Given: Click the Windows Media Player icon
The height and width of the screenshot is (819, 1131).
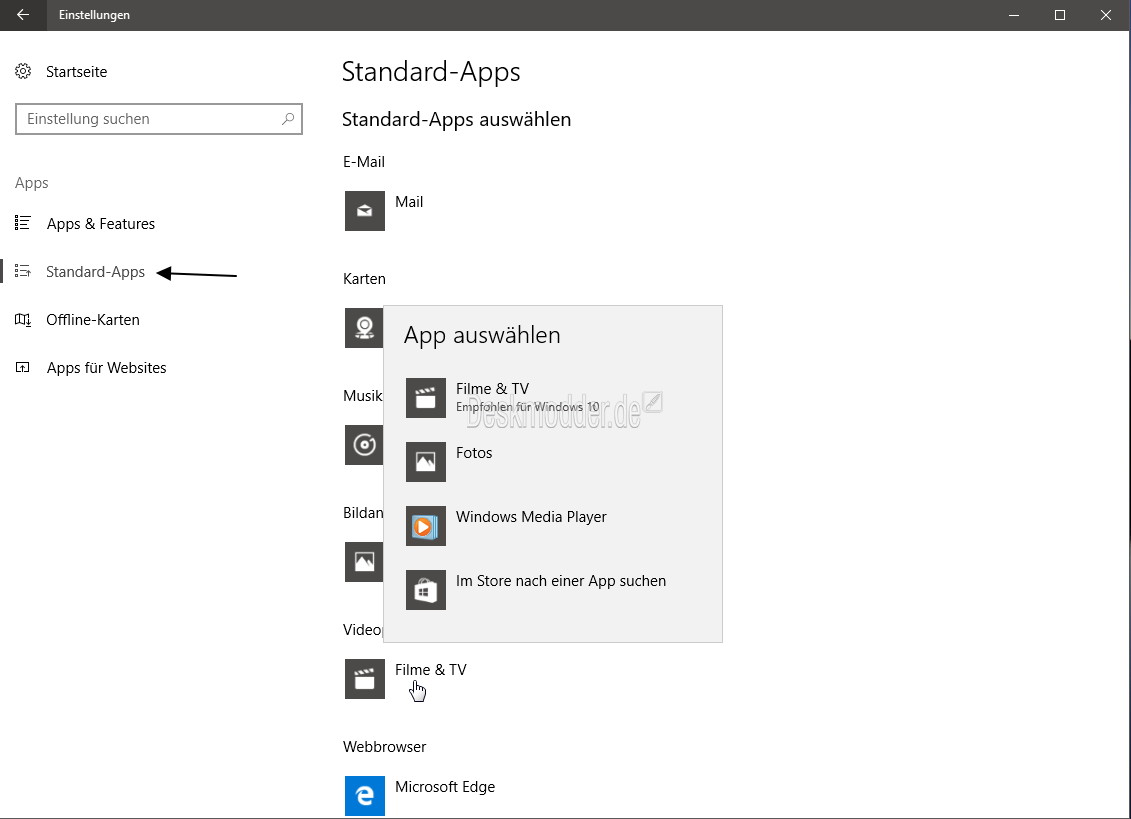Looking at the screenshot, I should (x=426, y=526).
